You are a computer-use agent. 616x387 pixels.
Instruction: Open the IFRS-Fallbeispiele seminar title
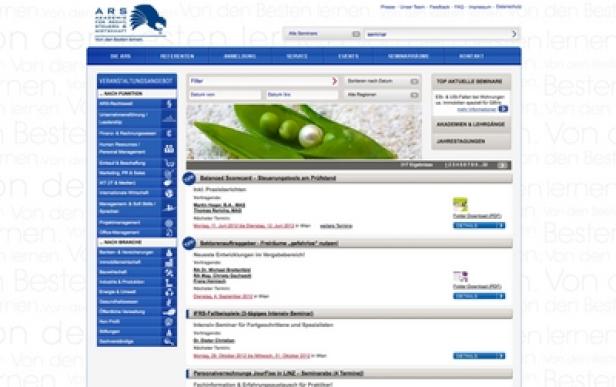pyautogui.click(x=253, y=314)
